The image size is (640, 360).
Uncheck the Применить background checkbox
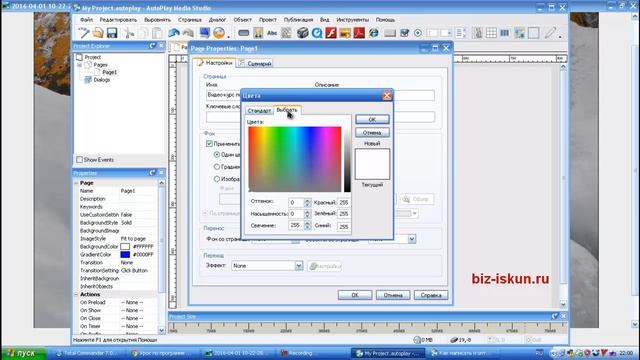(209, 144)
